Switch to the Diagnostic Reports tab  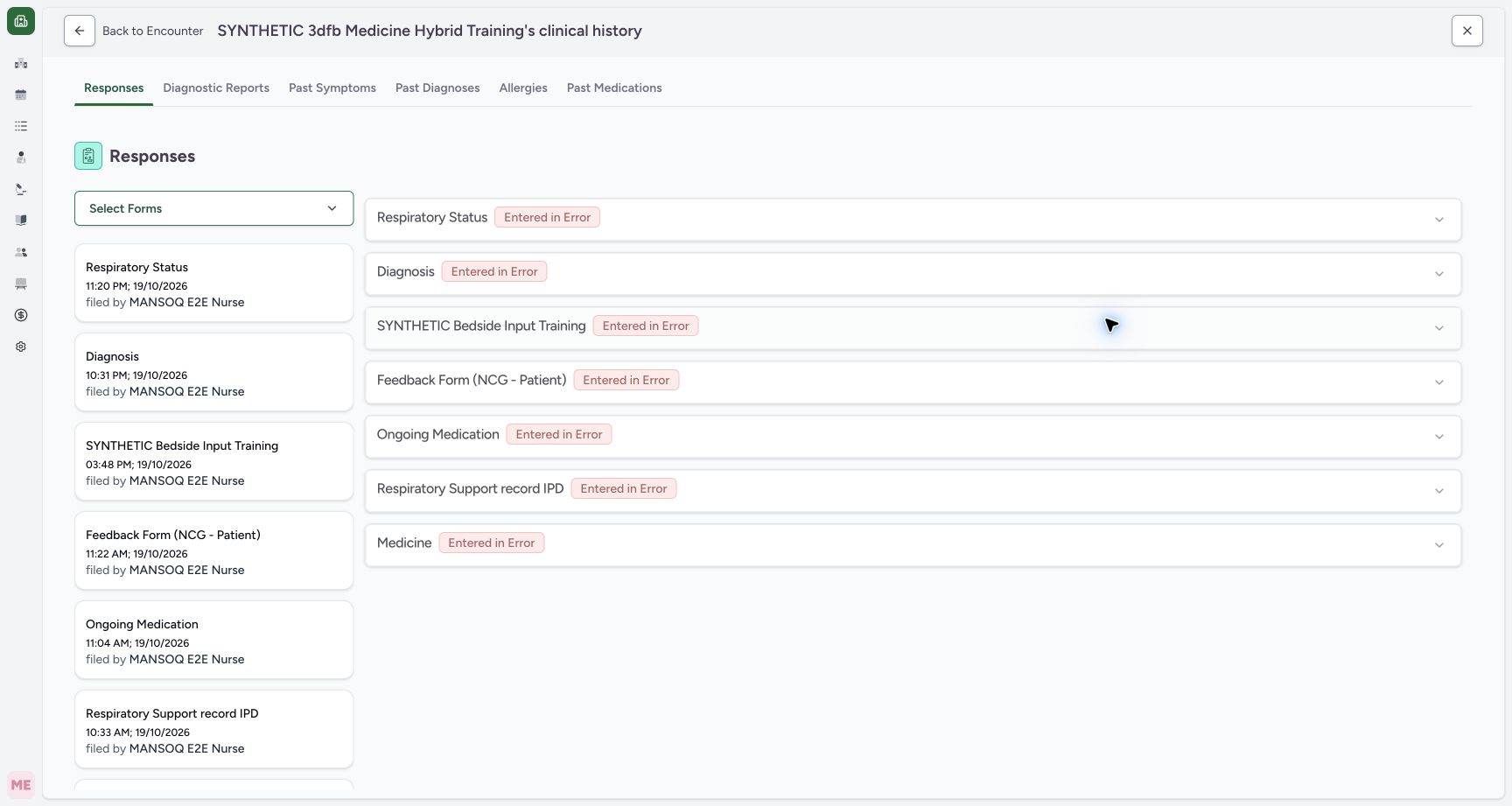pyautogui.click(x=216, y=88)
